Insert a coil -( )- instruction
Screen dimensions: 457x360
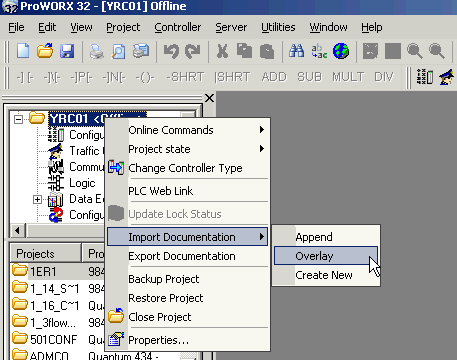coord(145,77)
